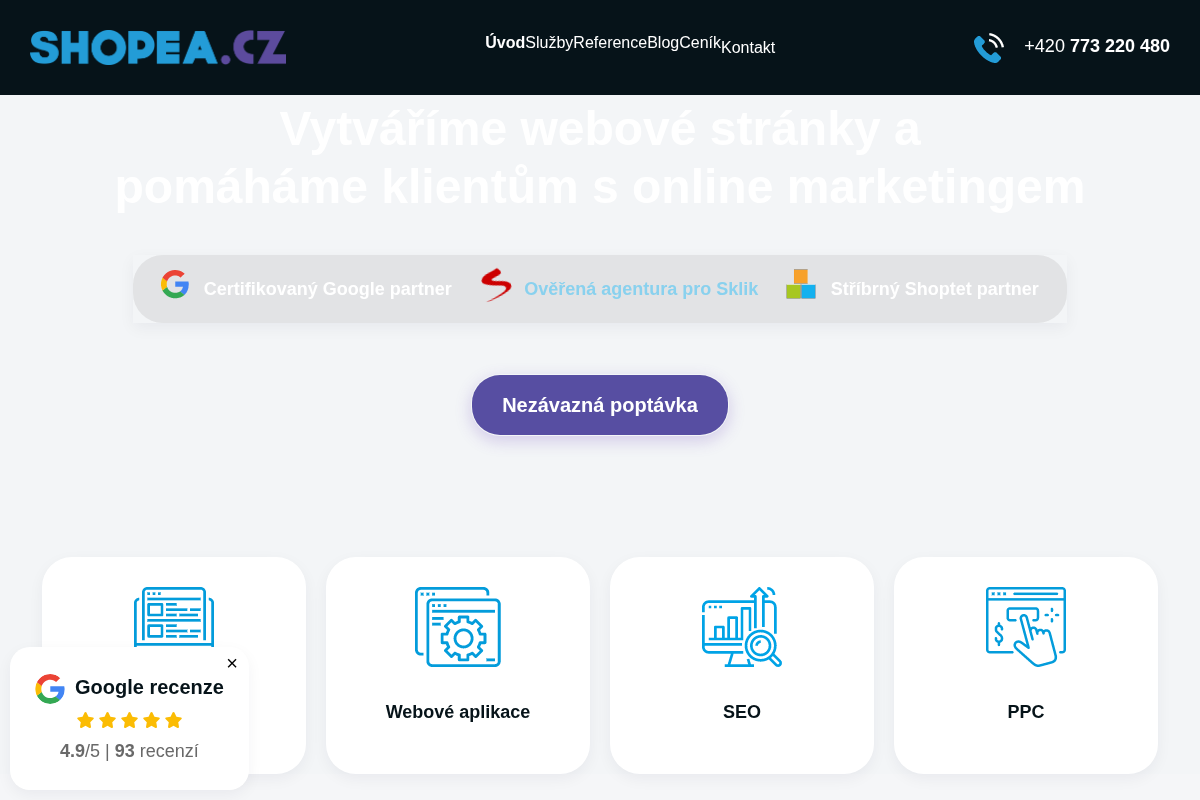
Task: Click the web page layout icon above the reviews popup
Action: (x=174, y=617)
